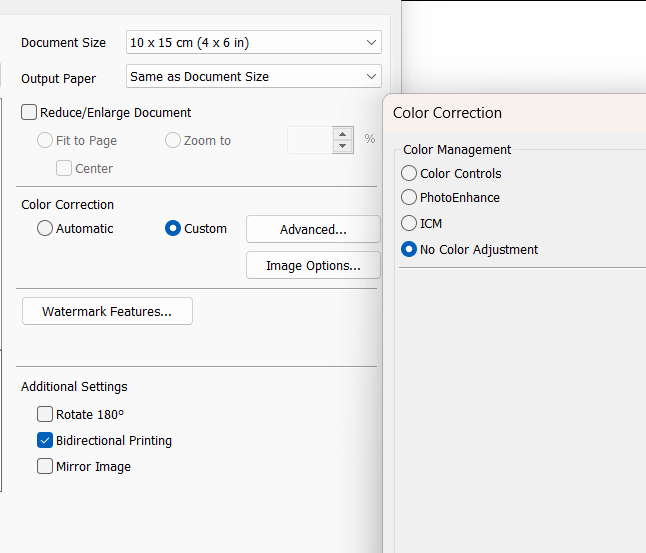Image resolution: width=646 pixels, height=553 pixels.
Task: Enable the Reduce/Enlarge Document checkbox
Action: 29,113
